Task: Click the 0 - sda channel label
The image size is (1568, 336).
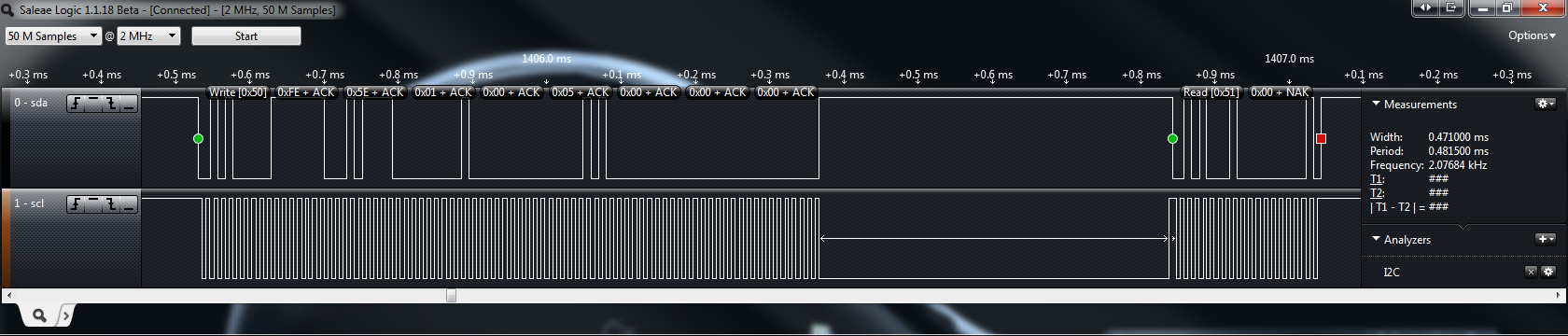Action: click(31, 103)
